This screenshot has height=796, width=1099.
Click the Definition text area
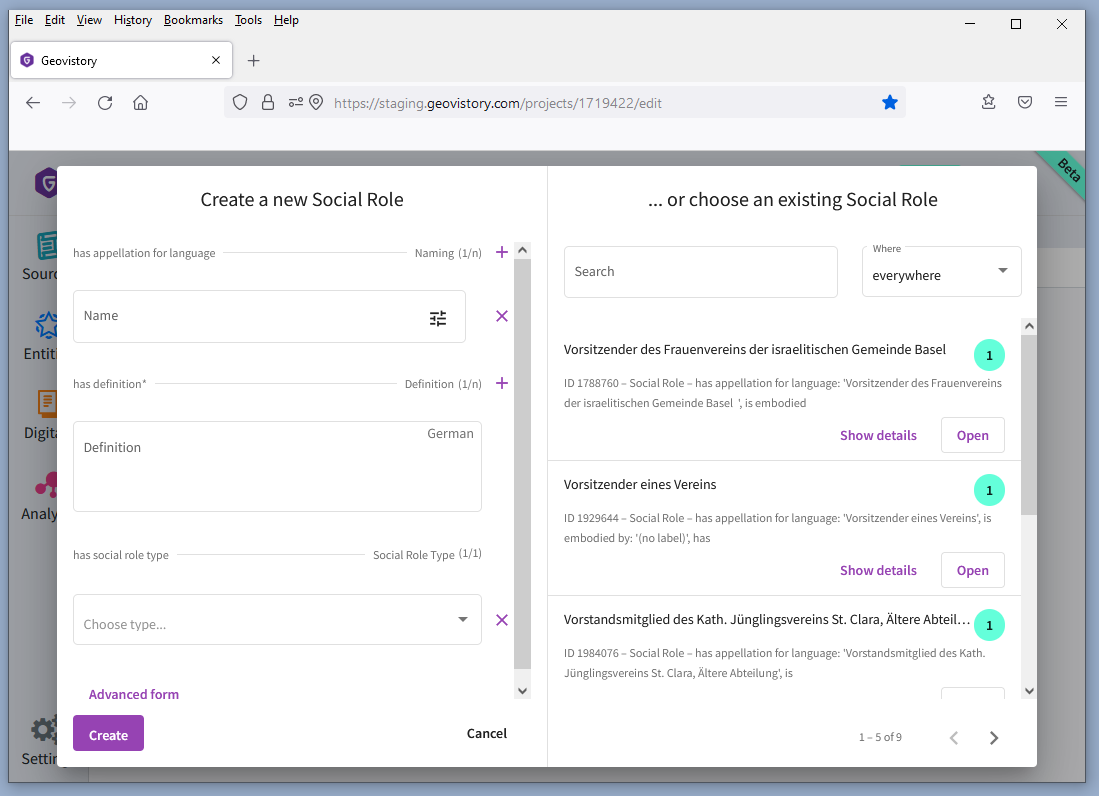[x=278, y=467]
